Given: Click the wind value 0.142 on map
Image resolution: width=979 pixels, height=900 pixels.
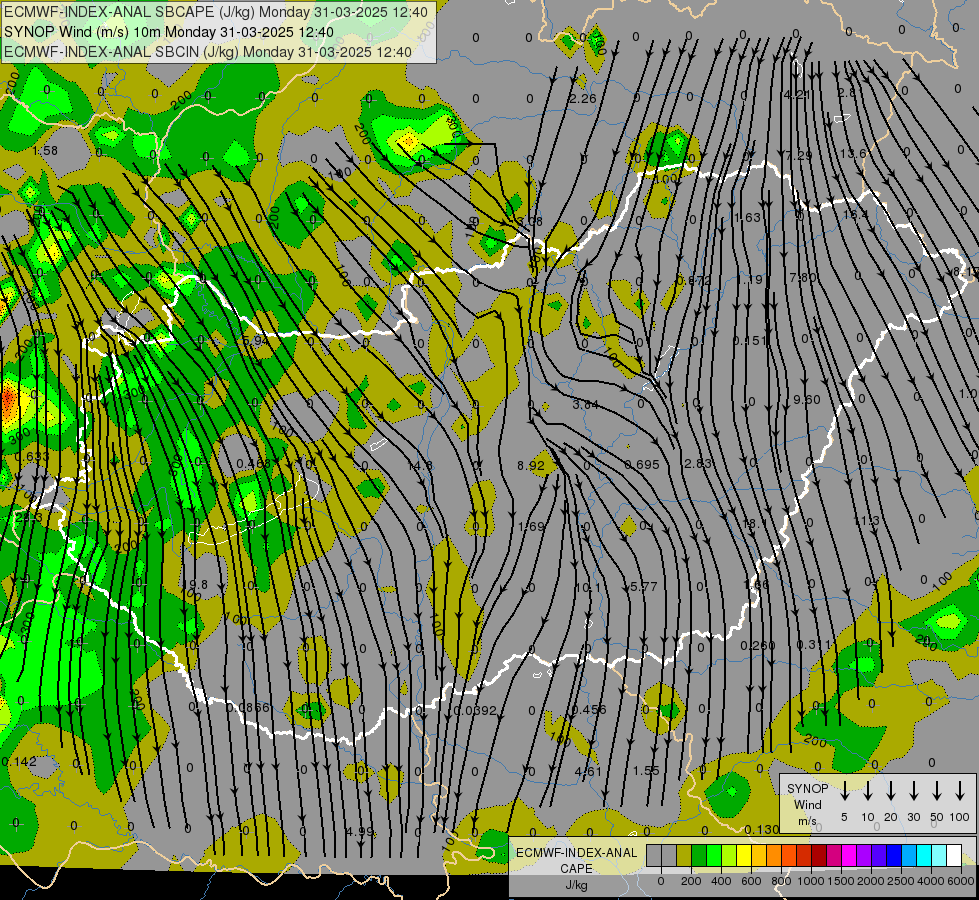Looking at the screenshot, I should (19, 762).
